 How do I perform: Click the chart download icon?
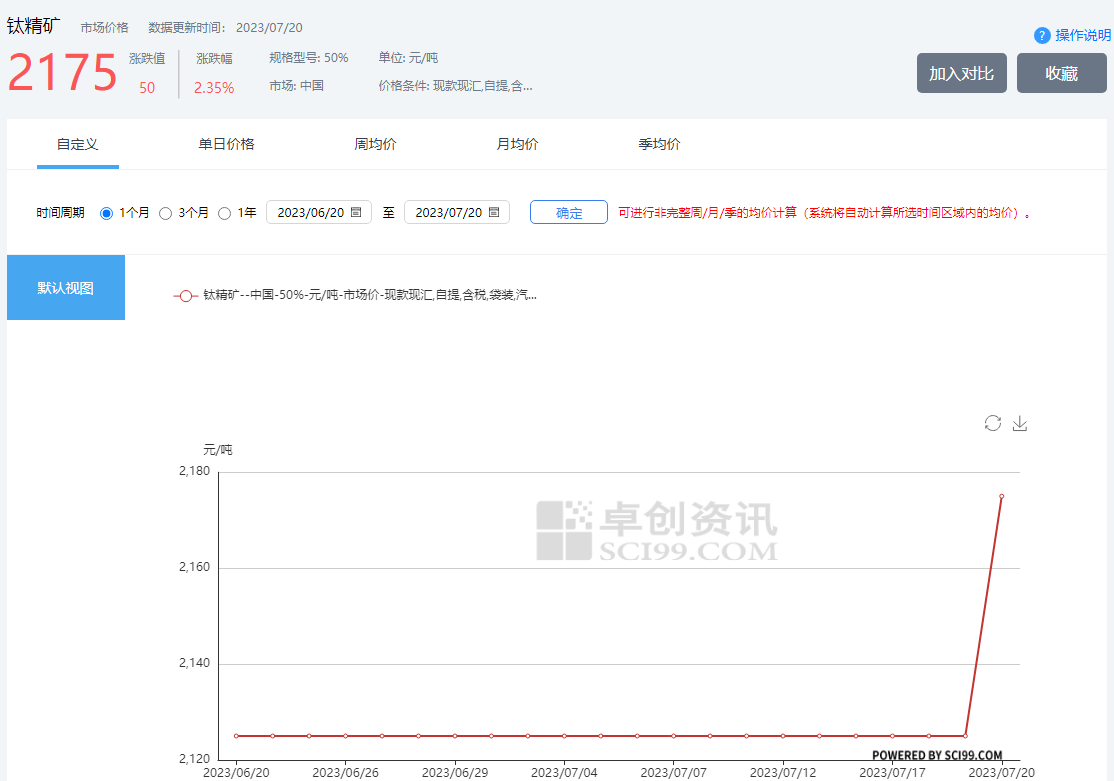1019,423
